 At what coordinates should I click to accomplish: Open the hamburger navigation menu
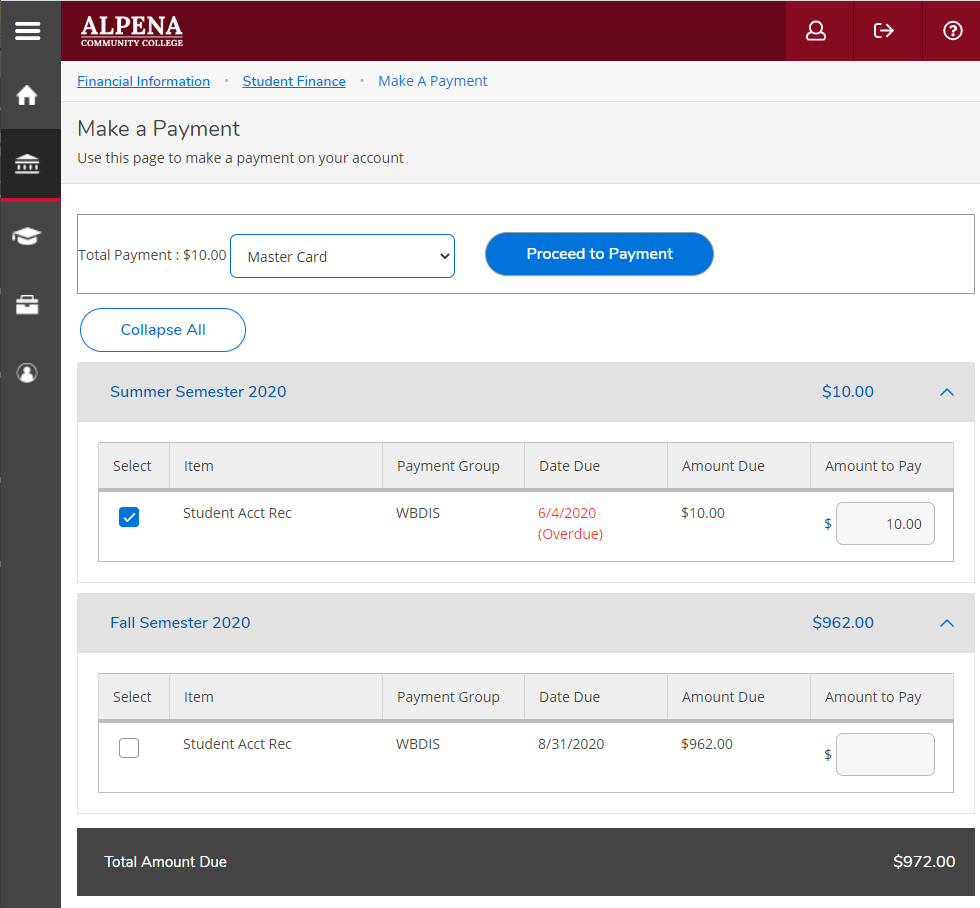pyautogui.click(x=28, y=31)
